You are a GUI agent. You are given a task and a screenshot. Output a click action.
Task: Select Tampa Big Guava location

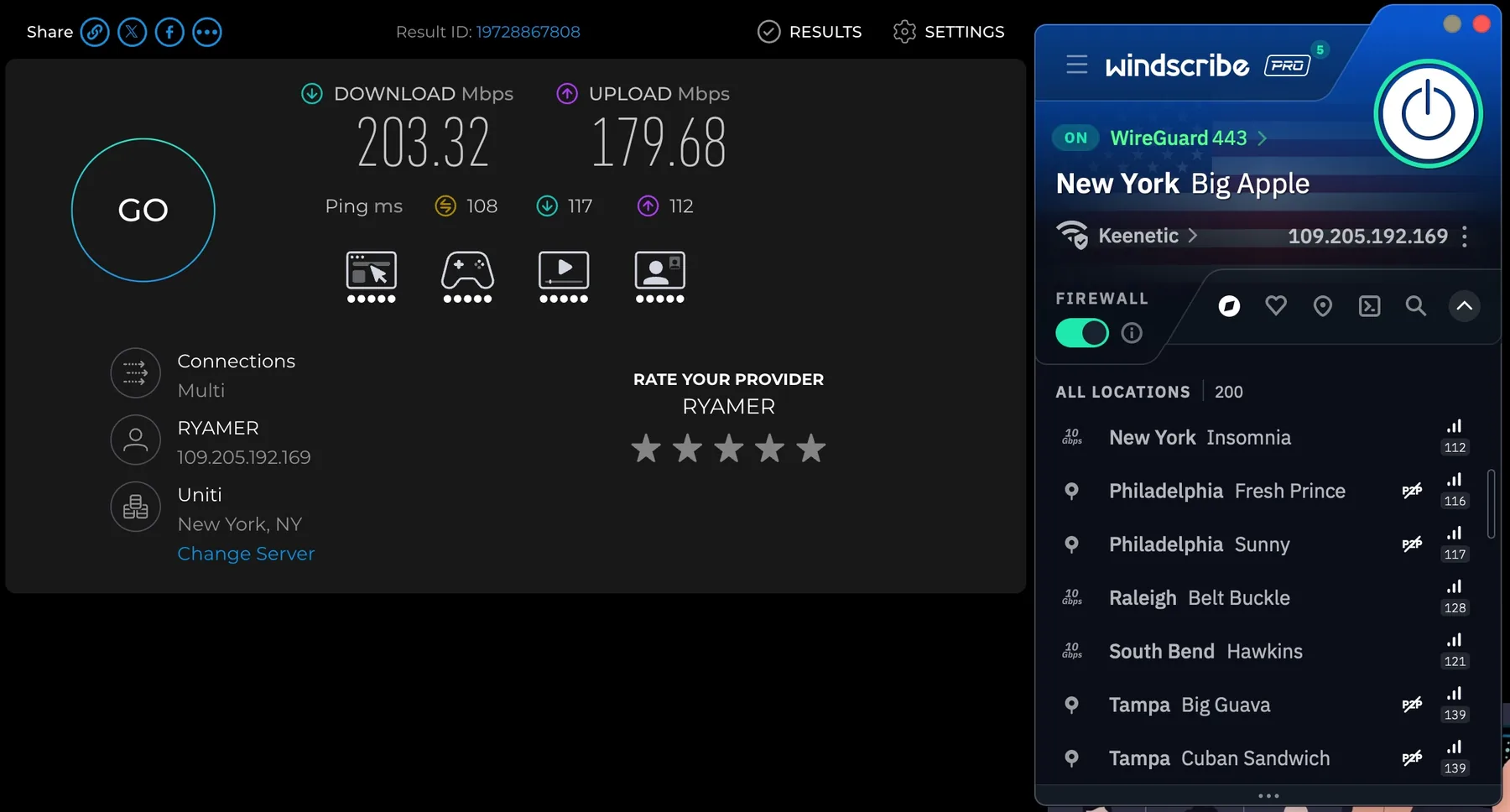pos(1265,705)
